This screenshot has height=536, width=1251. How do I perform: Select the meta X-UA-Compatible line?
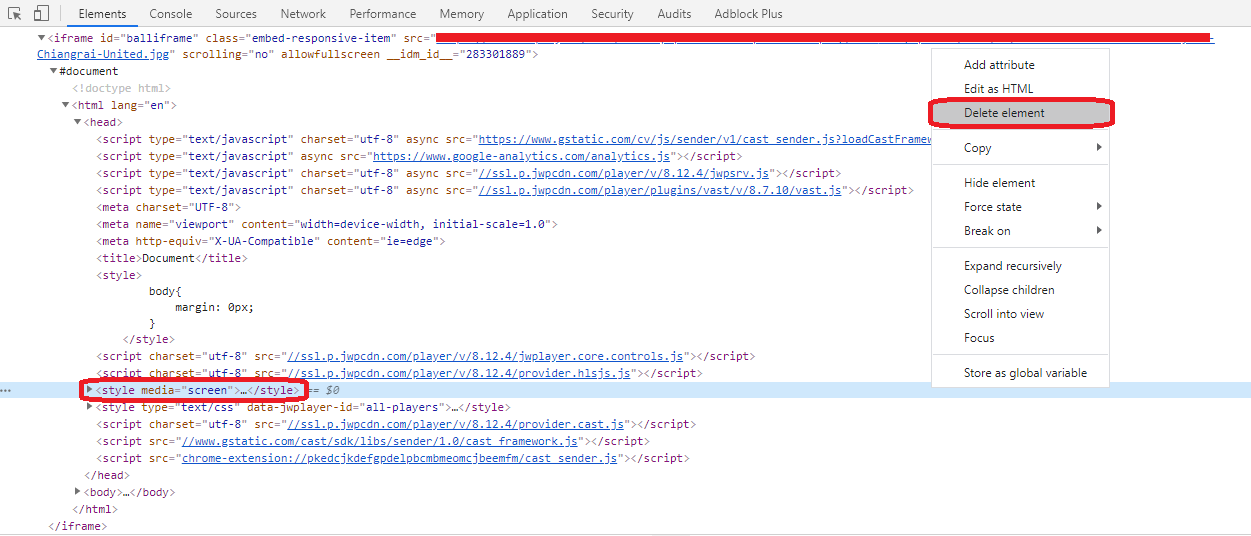[x=271, y=241]
